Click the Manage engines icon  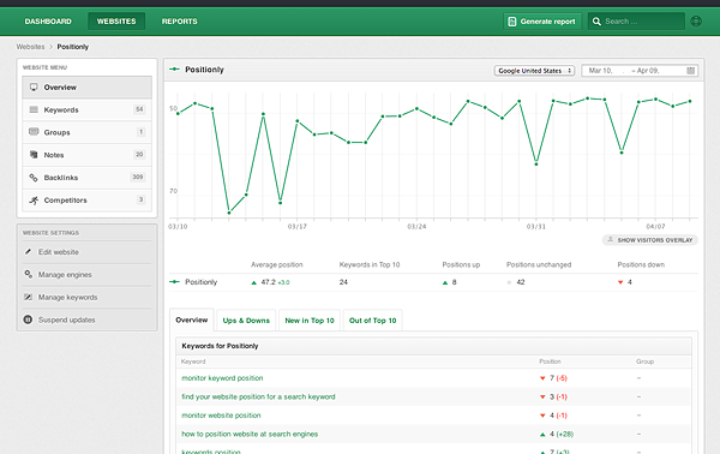click(28, 274)
